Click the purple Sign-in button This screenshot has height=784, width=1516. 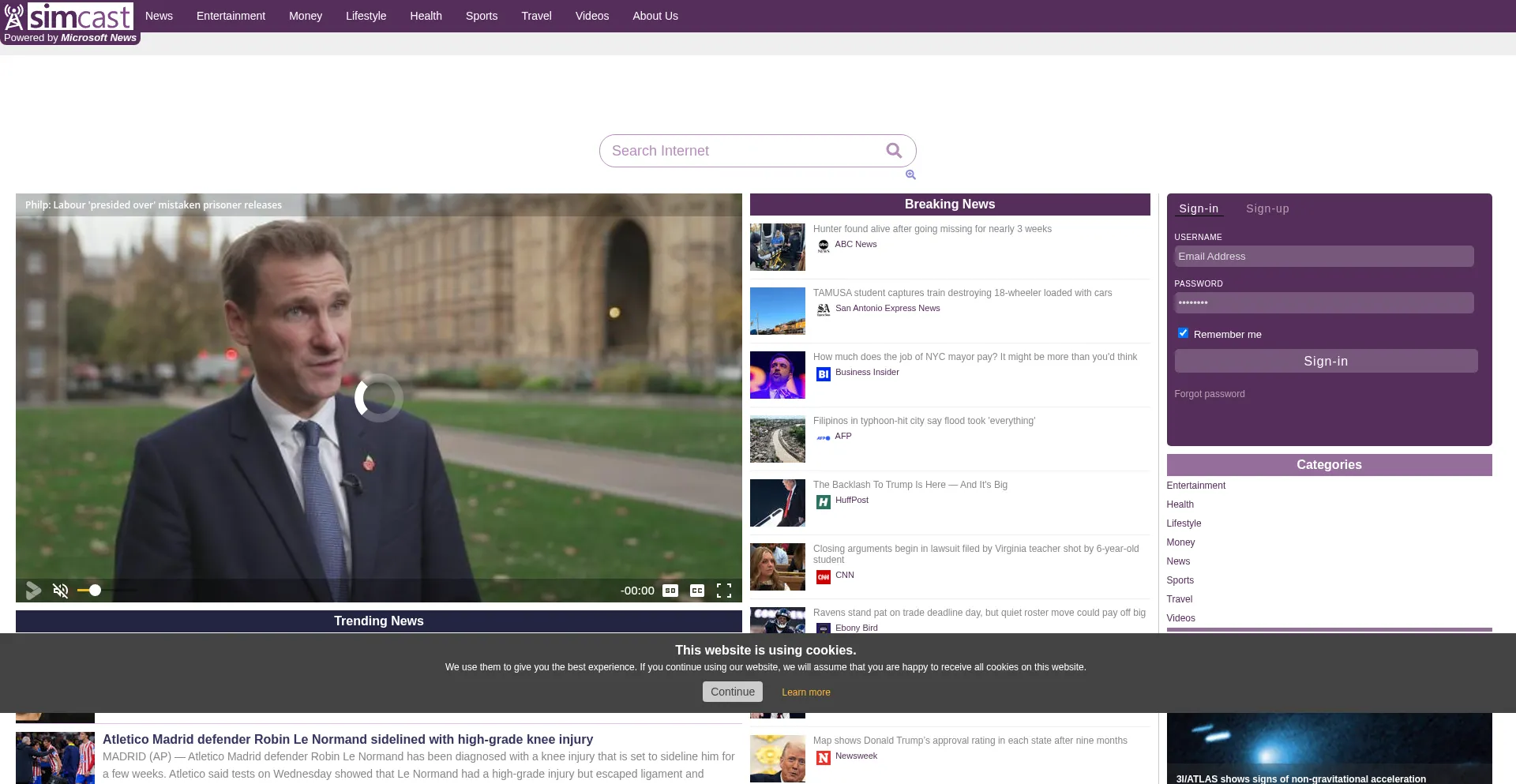tap(1326, 361)
